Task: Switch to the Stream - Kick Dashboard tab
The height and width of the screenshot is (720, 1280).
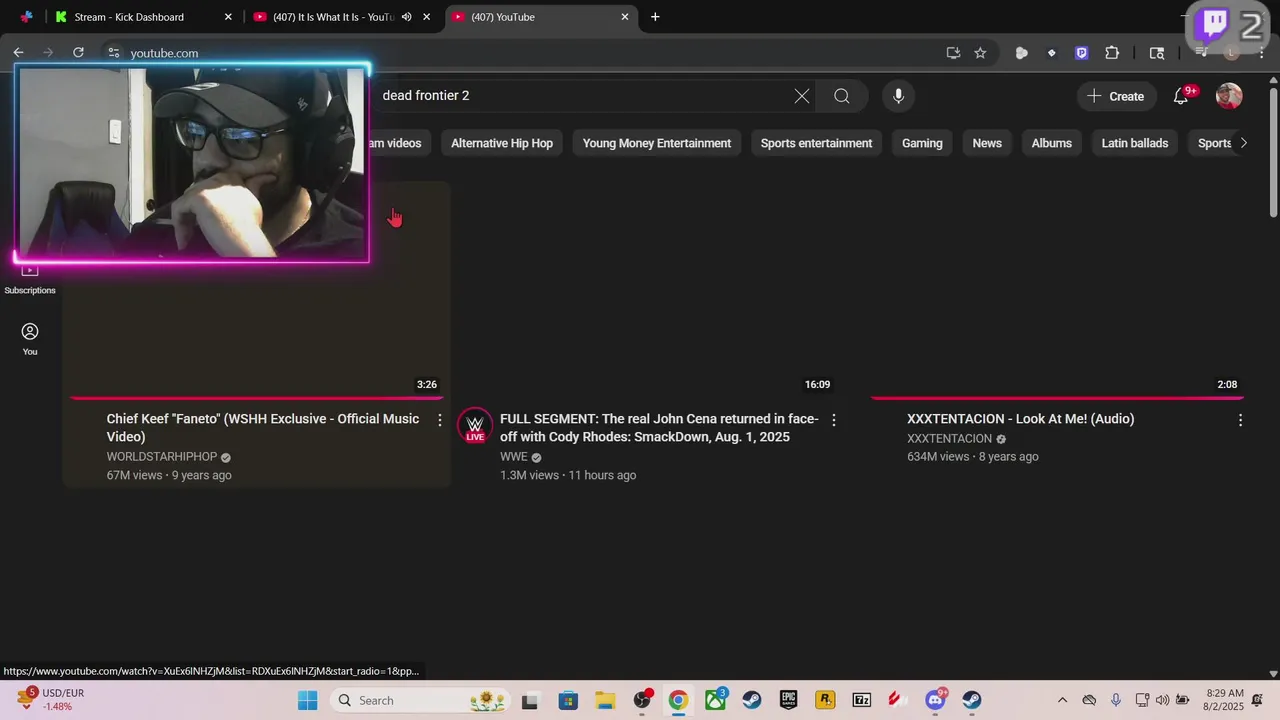Action: pos(142,17)
